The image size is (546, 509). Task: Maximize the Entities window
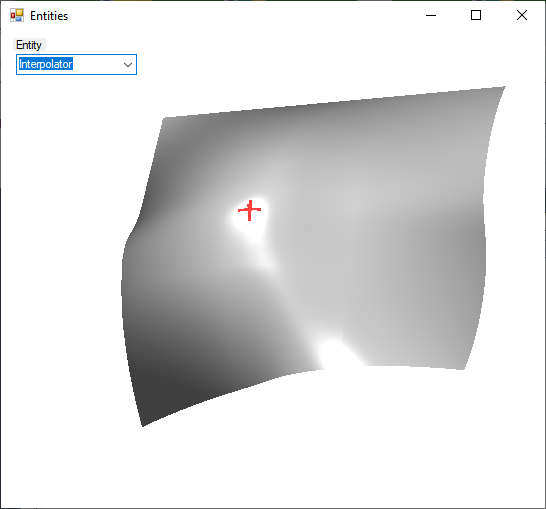476,15
